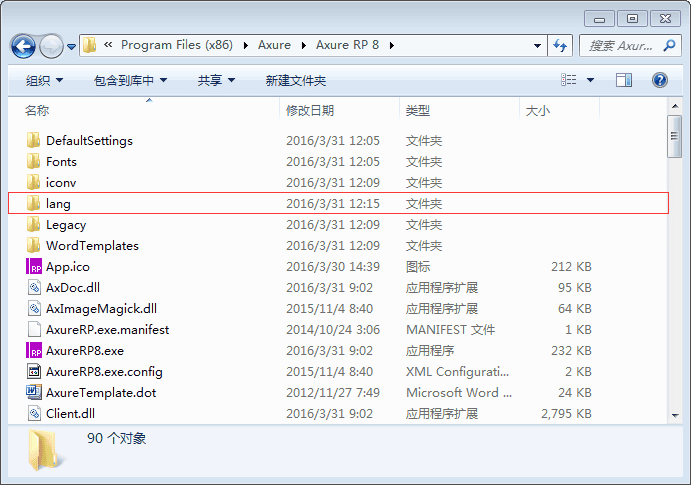Expand arrow after Axure path segment
691x485 pixels.
[304, 45]
